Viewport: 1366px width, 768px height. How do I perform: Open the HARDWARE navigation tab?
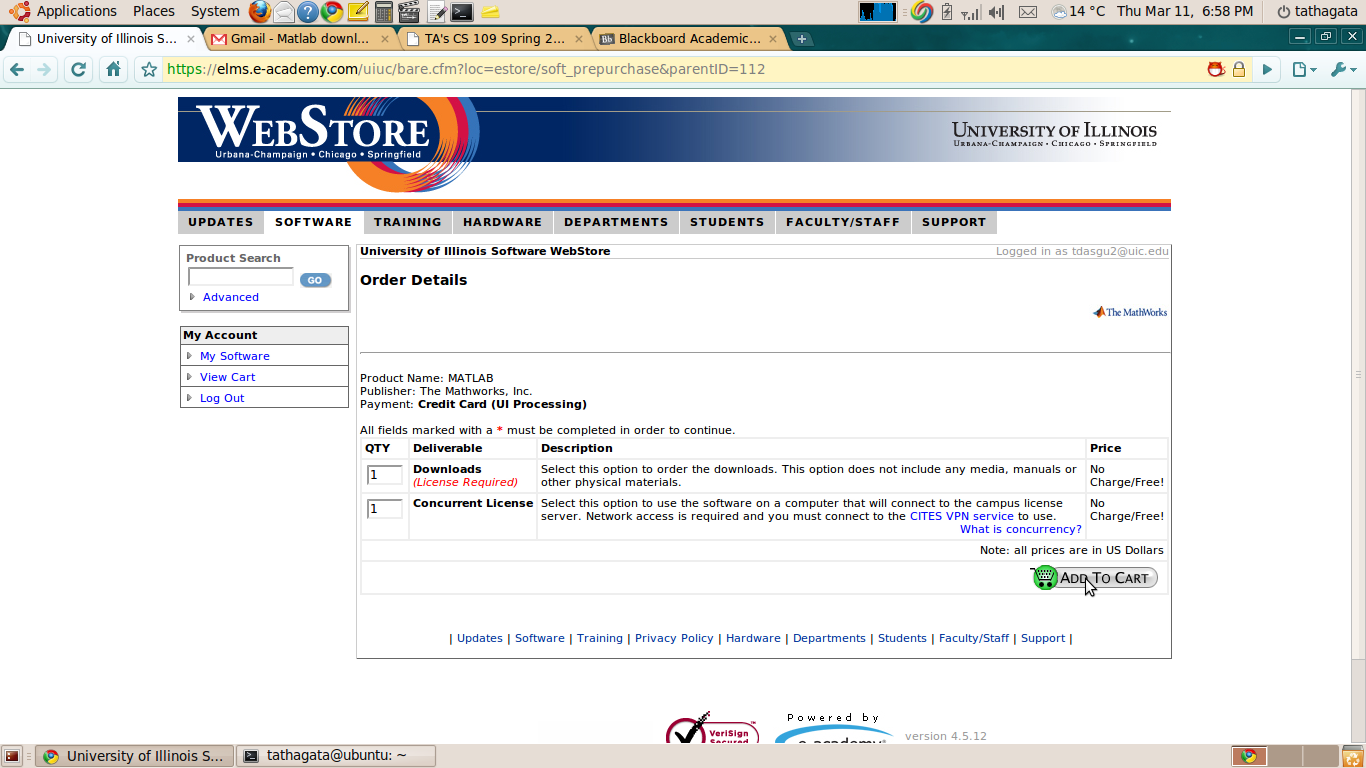coord(503,222)
